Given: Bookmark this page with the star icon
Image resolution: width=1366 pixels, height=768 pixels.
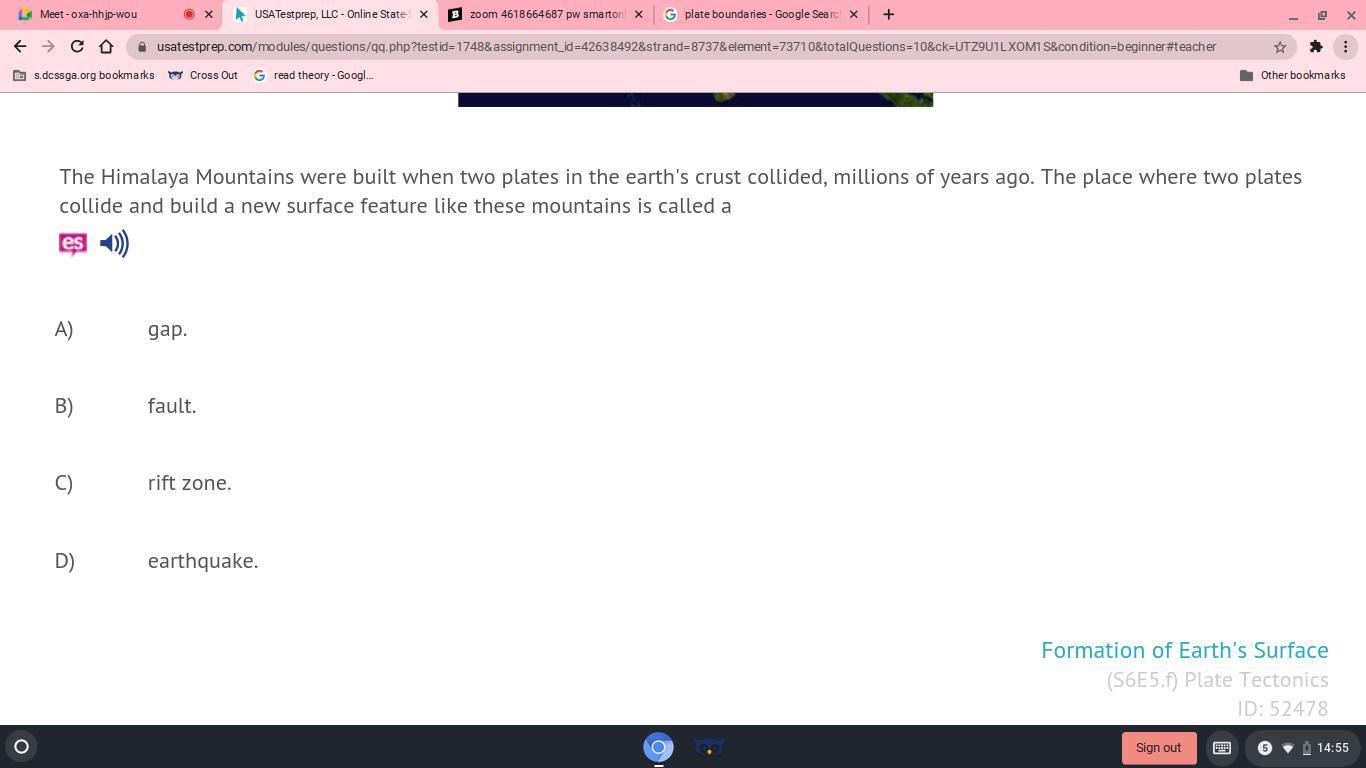Looking at the screenshot, I should [x=1280, y=46].
